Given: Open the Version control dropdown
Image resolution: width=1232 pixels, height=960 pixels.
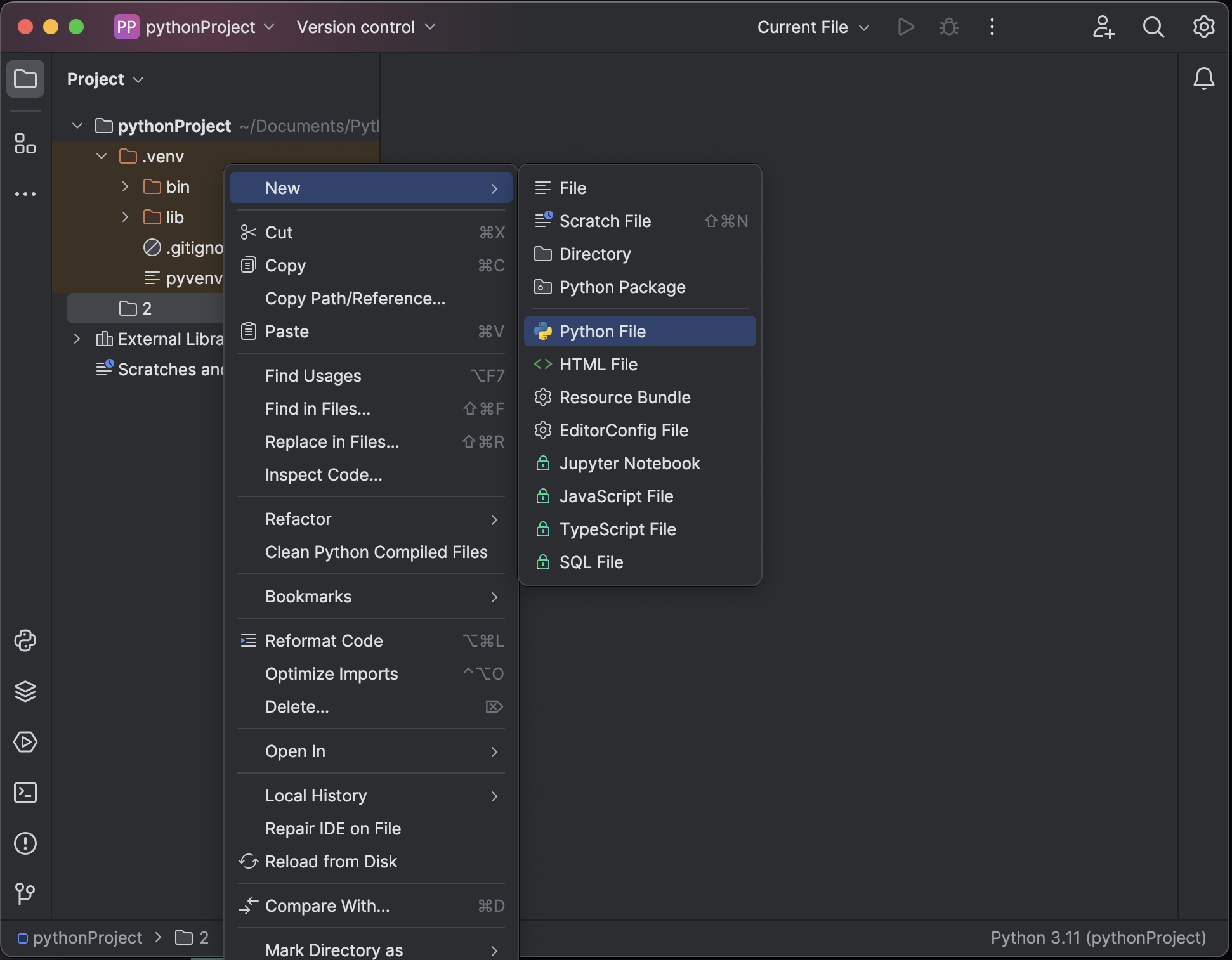Looking at the screenshot, I should [x=366, y=27].
